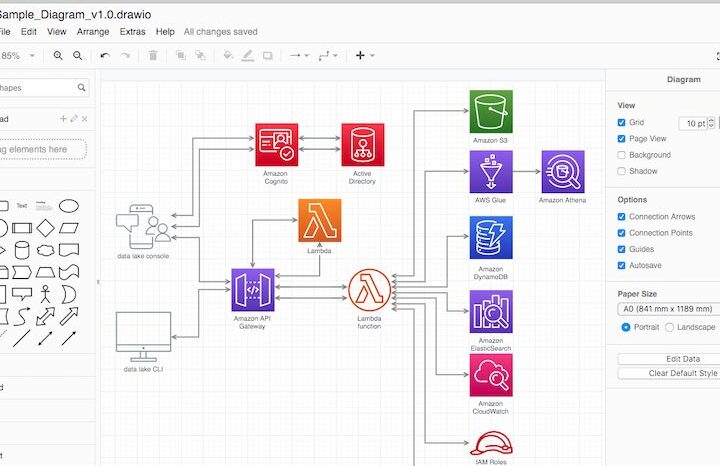Select the diamond shape in the palette

[45, 228]
